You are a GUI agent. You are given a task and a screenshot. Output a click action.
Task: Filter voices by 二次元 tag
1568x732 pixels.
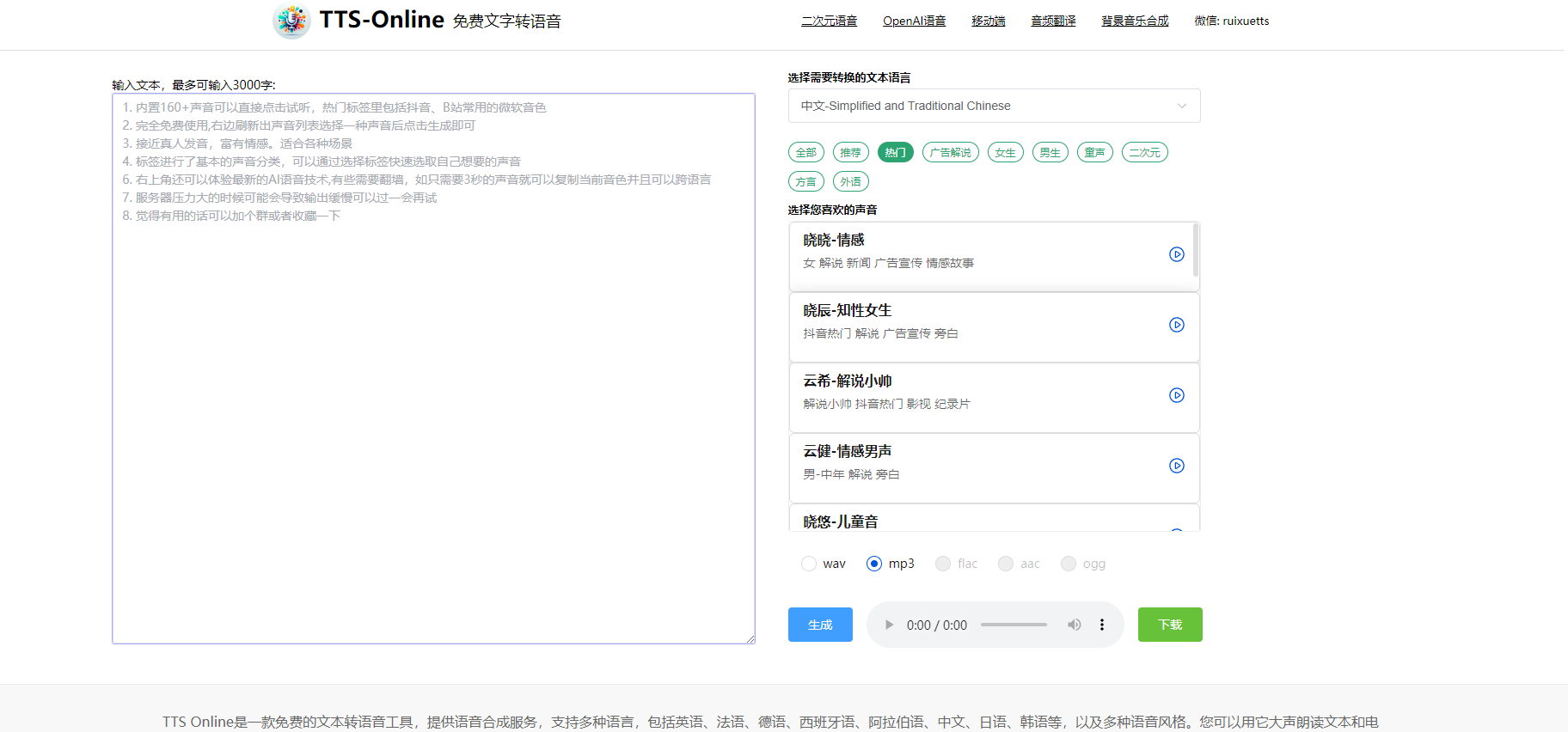(1144, 153)
